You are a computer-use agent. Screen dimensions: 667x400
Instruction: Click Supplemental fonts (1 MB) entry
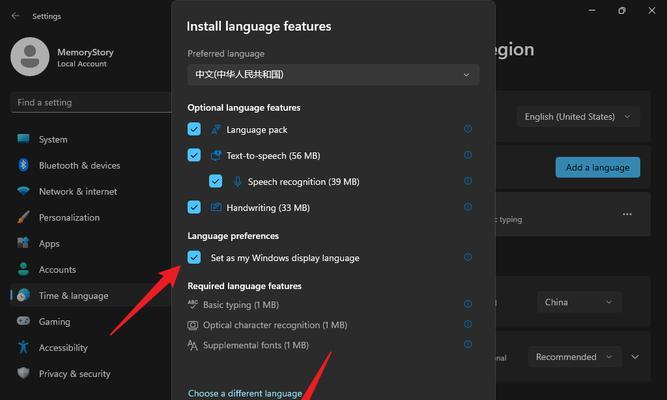click(x=256, y=345)
